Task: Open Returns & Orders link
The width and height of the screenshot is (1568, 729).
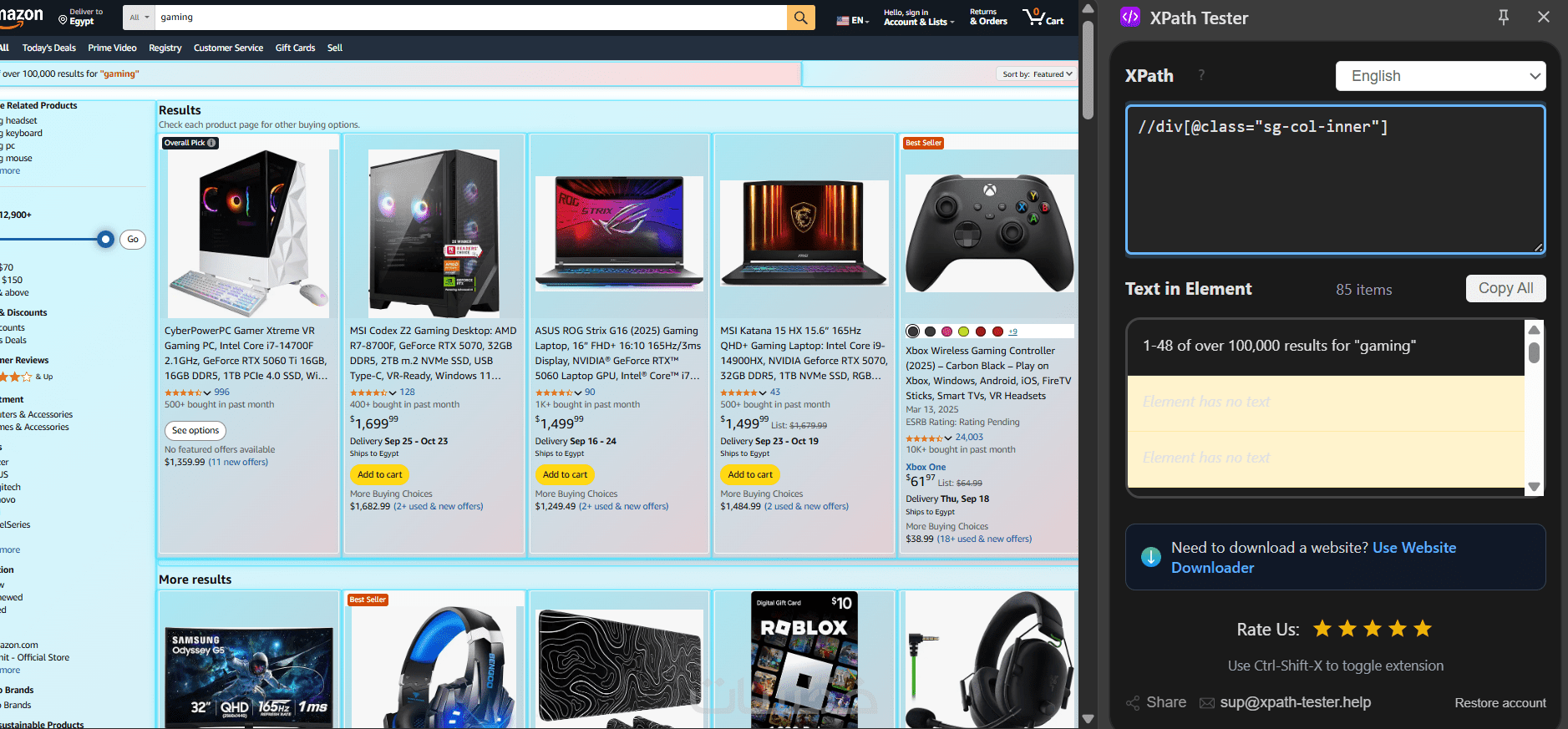Action: 988,18
